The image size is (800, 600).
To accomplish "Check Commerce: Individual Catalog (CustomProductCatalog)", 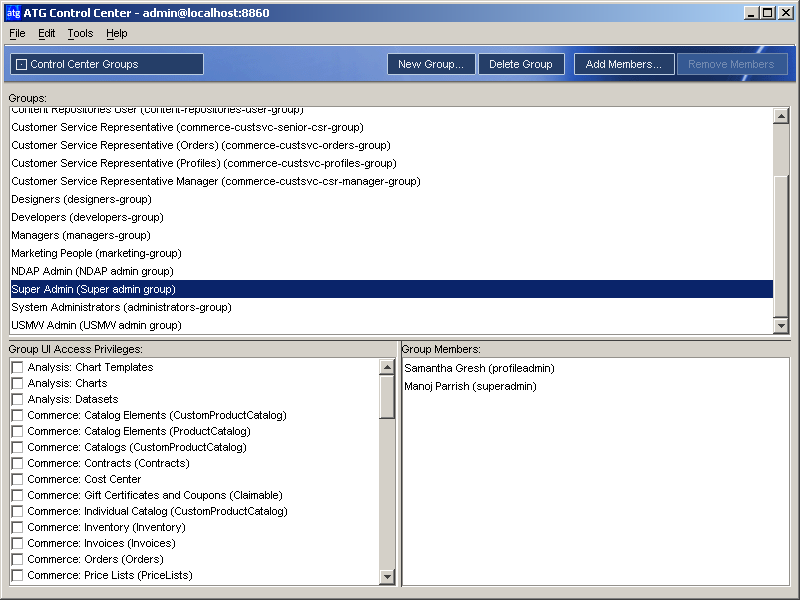I will pos(17,511).
